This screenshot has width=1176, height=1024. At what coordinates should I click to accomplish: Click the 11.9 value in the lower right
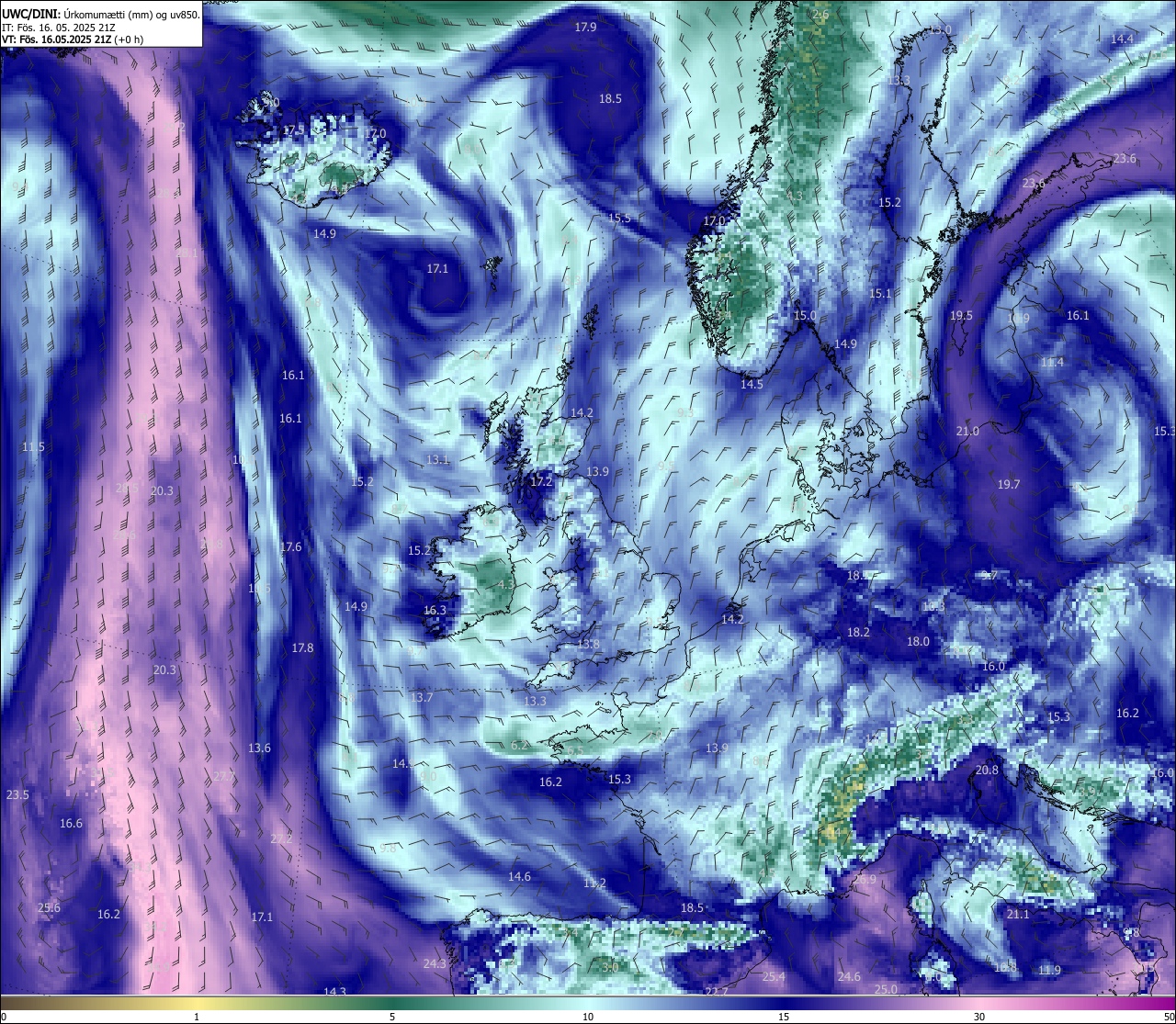coord(1049,971)
